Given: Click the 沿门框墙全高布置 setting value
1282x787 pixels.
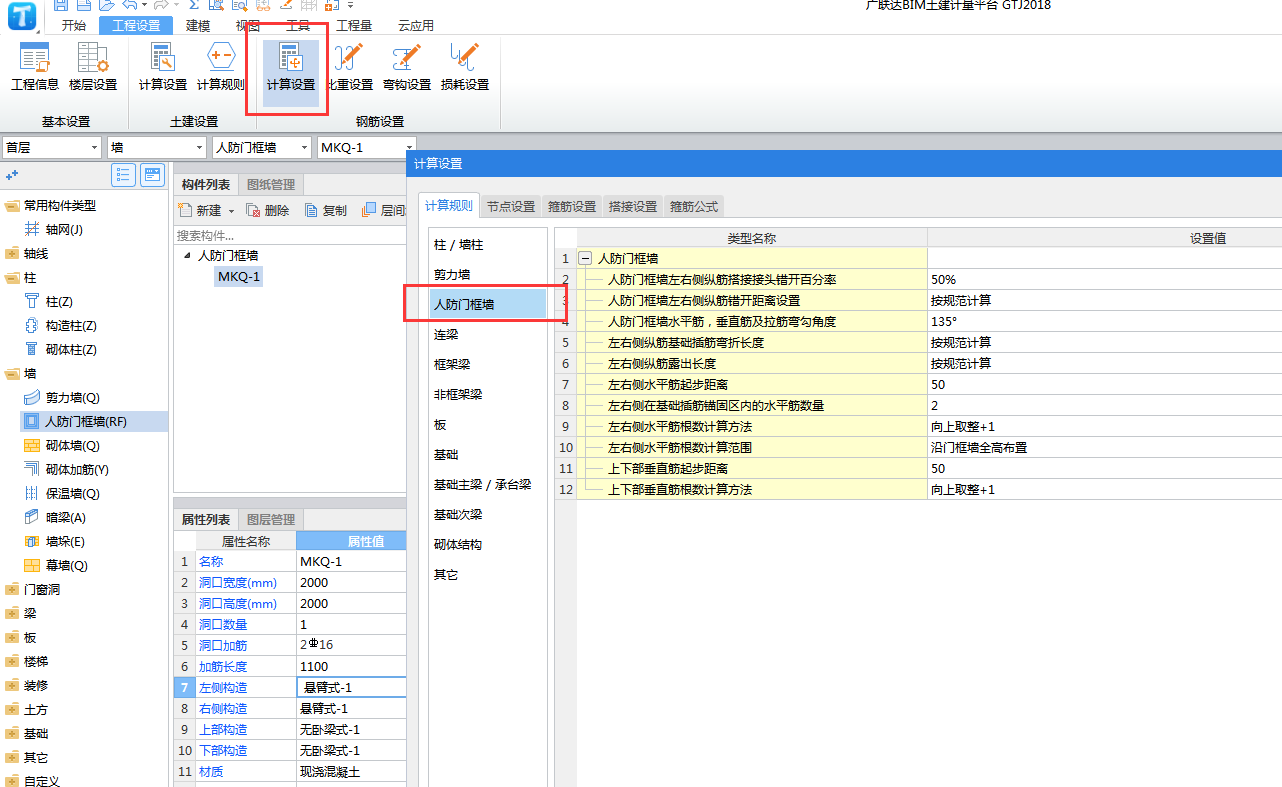Looking at the screenshot, I should click(x=1104, y=448).
